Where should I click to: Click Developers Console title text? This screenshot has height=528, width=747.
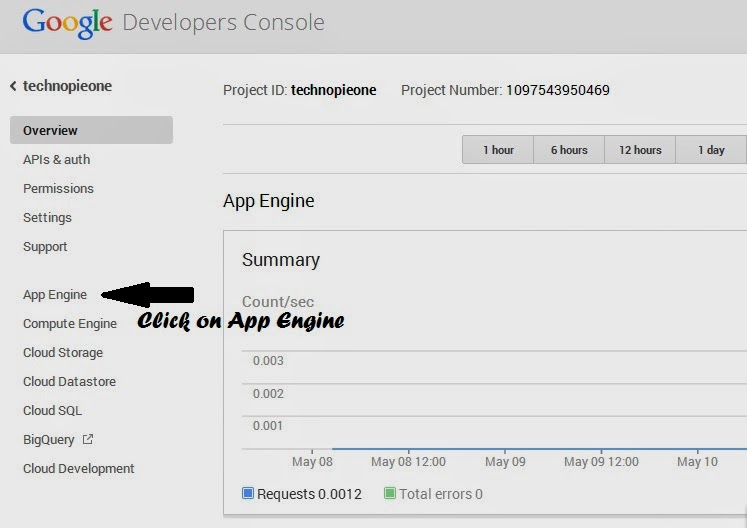223,22
